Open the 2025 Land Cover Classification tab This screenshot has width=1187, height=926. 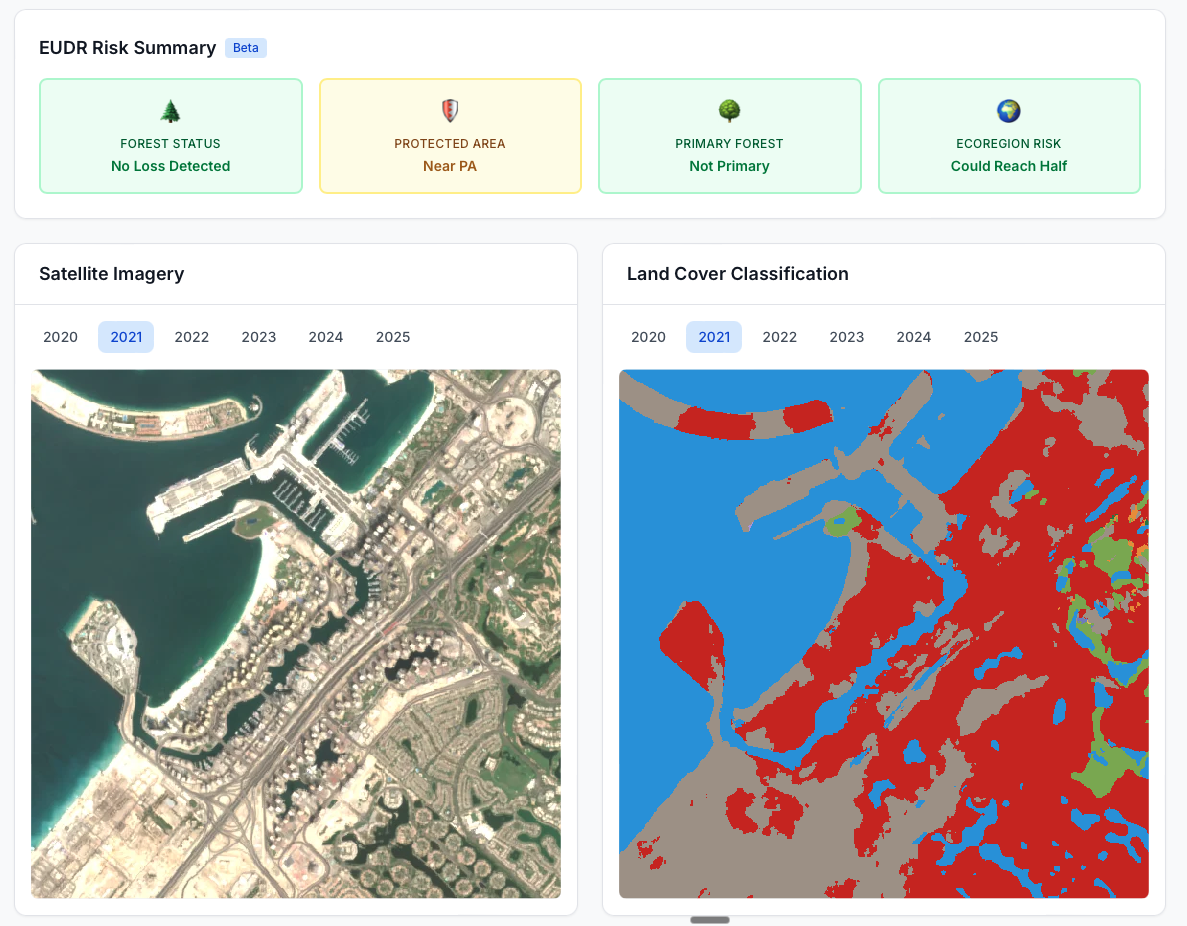tap(981, 337)
